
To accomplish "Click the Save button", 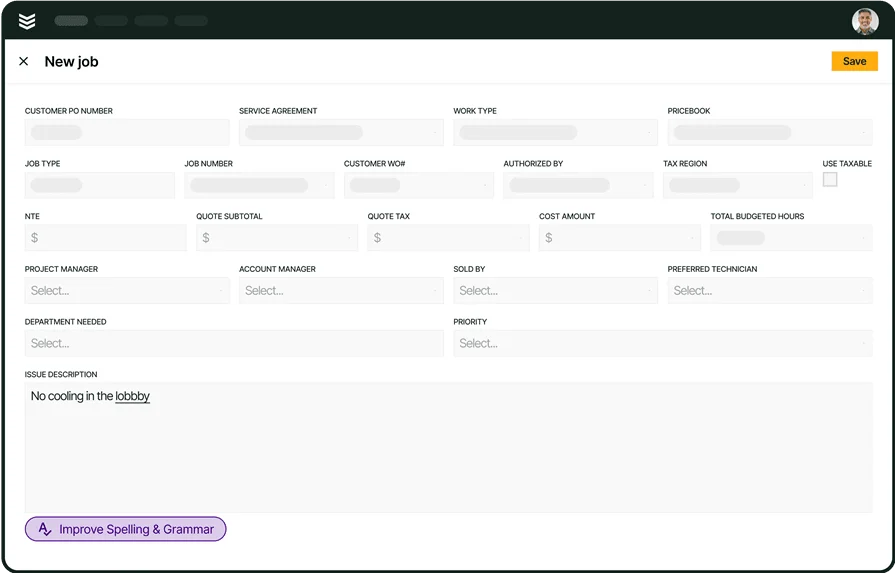I will pyautogui.click(x=854, y=61).
